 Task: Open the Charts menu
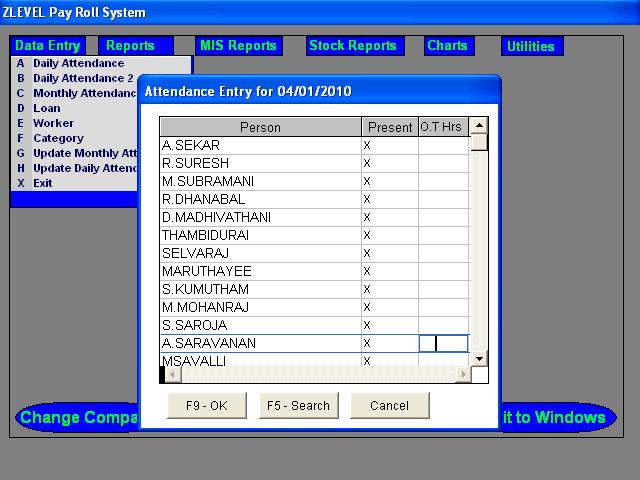(448, 45)
